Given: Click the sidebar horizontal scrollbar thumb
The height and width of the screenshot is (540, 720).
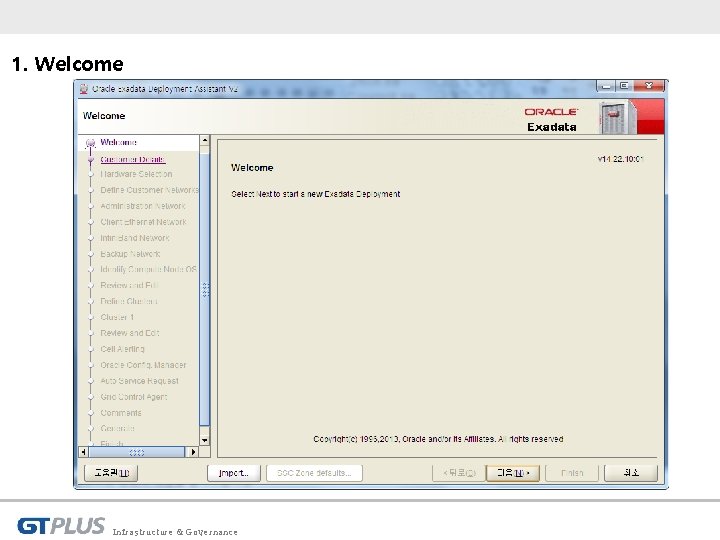Looking at the screenshot, I should (x=137, y=452).
